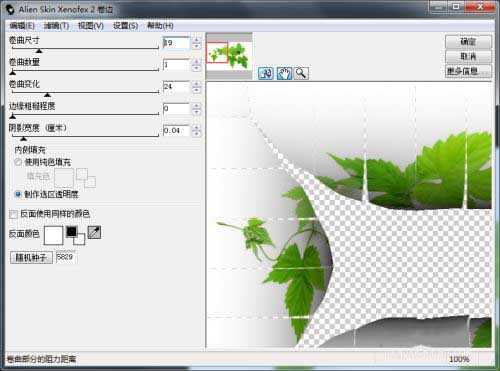The width and height of the screenshot is (500, 371).
Task: Enable same color on back side checkbox
Action: [13, 214]
